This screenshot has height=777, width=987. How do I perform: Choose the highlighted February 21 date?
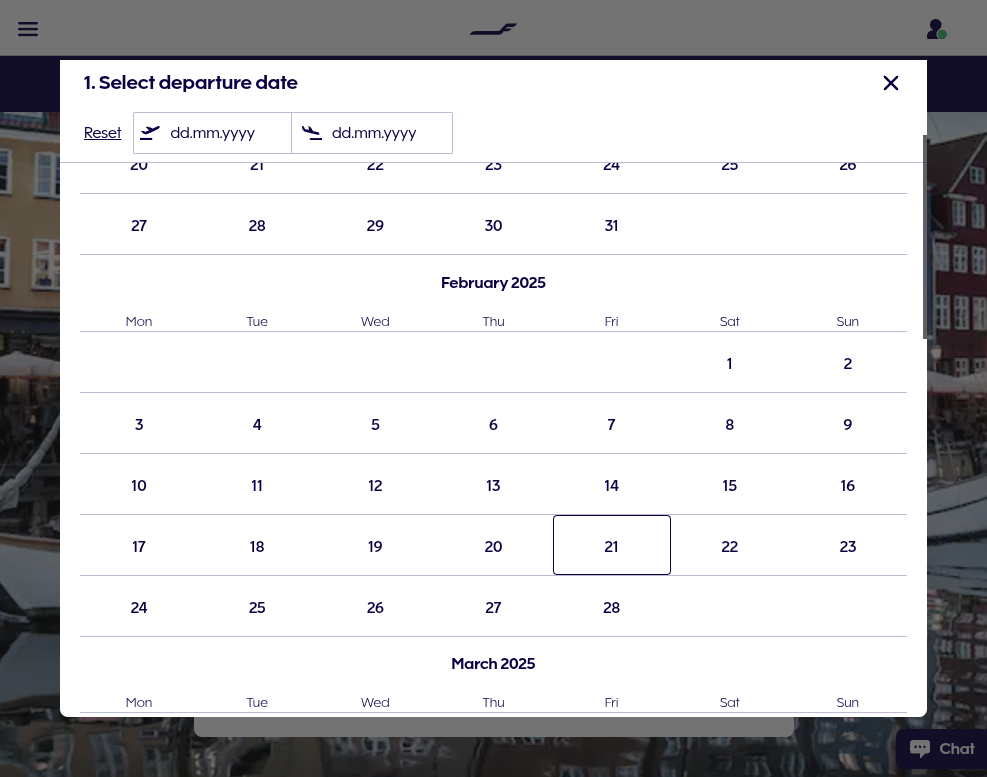(x=611, y=545)
